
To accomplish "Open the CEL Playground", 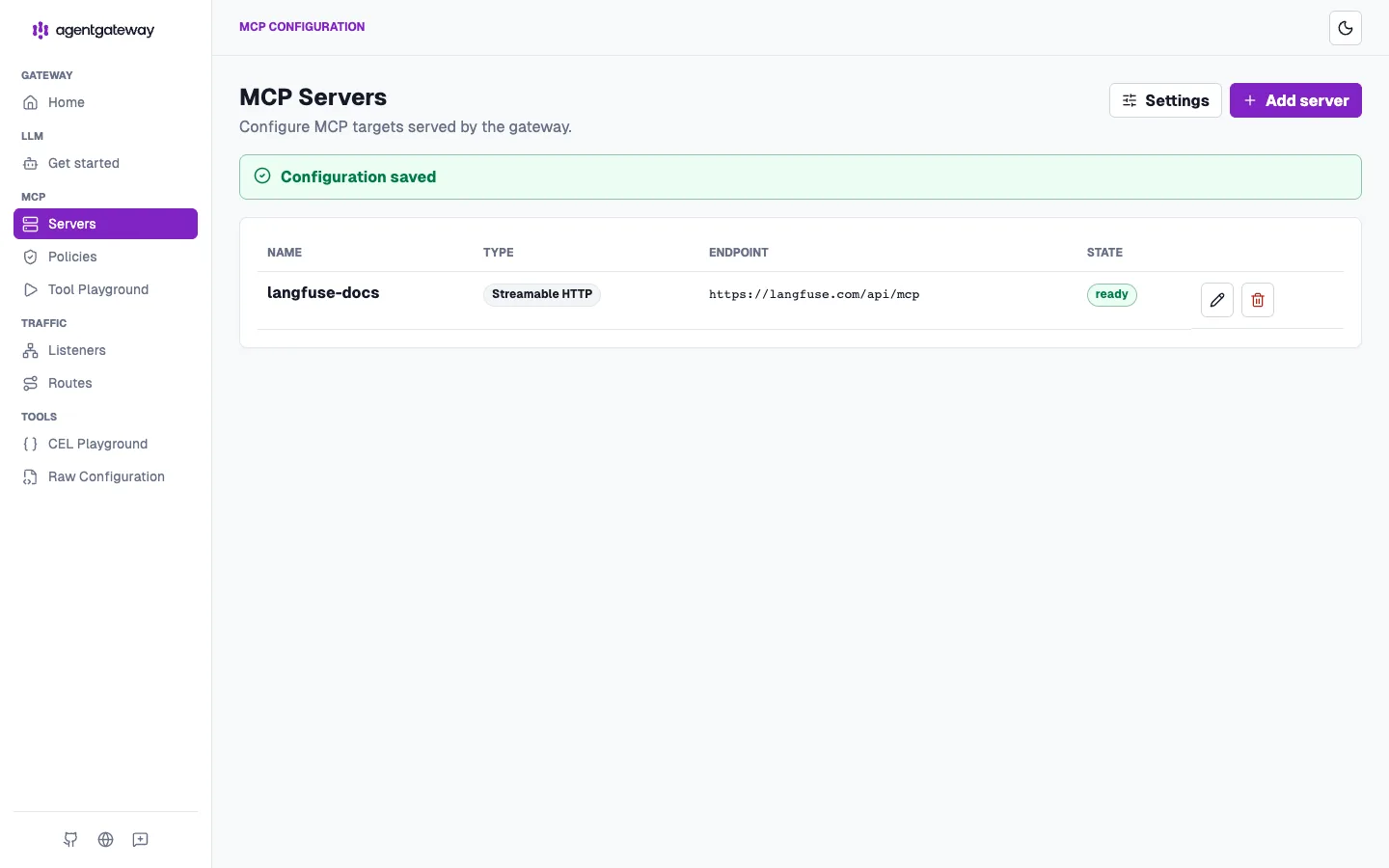I will tap(105, 444).
